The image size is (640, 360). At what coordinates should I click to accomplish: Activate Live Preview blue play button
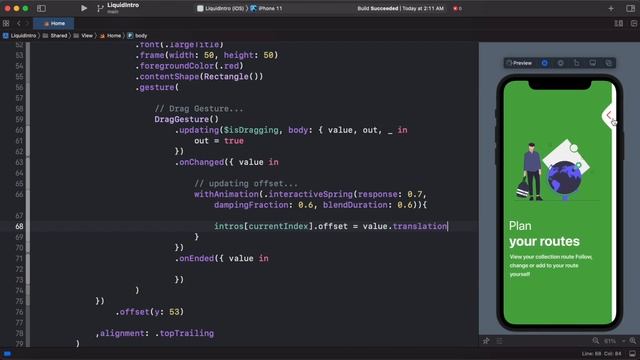click(544, 63)
